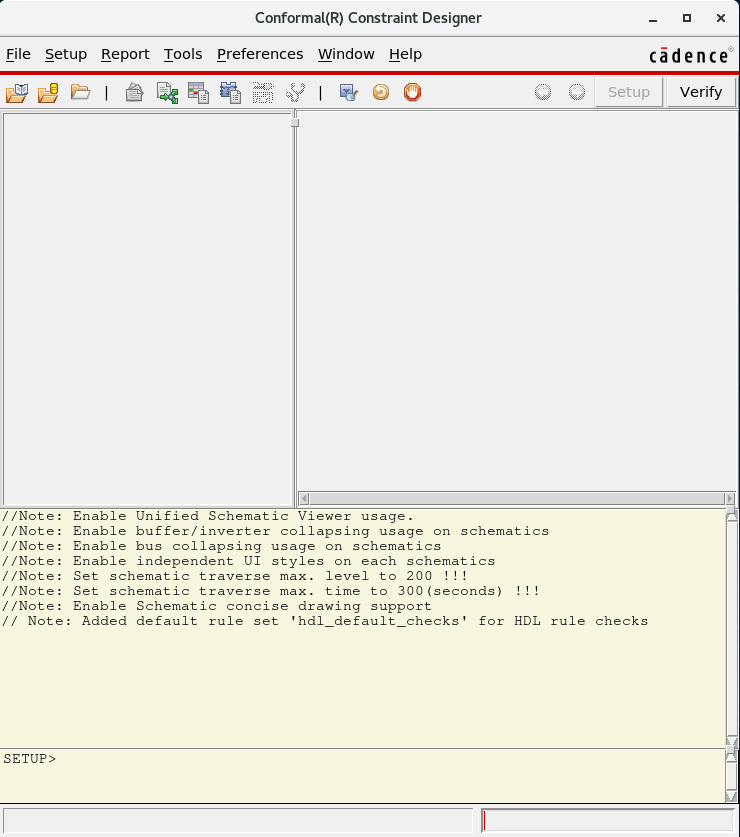Switch to Verify mode button
740x837 pixels.
(701, 92)
